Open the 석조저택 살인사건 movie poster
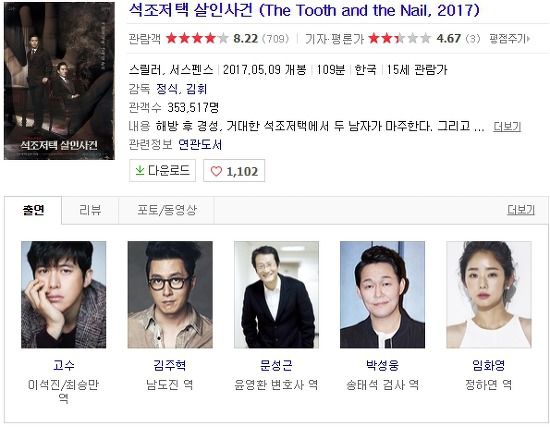This screenshot has width=550, height=427. (59, 81)
